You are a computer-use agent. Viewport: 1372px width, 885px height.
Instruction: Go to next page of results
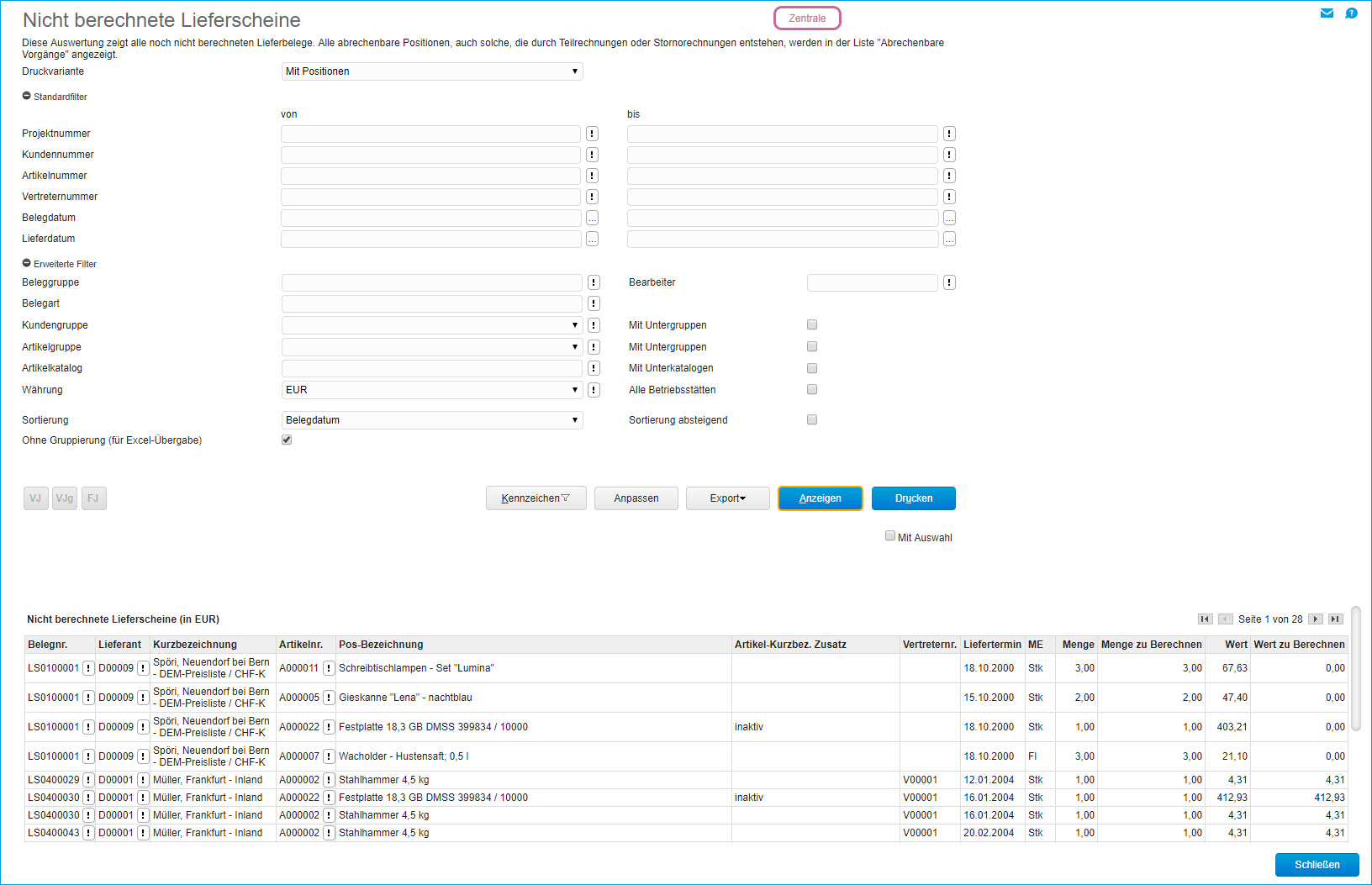(1316, 619)
